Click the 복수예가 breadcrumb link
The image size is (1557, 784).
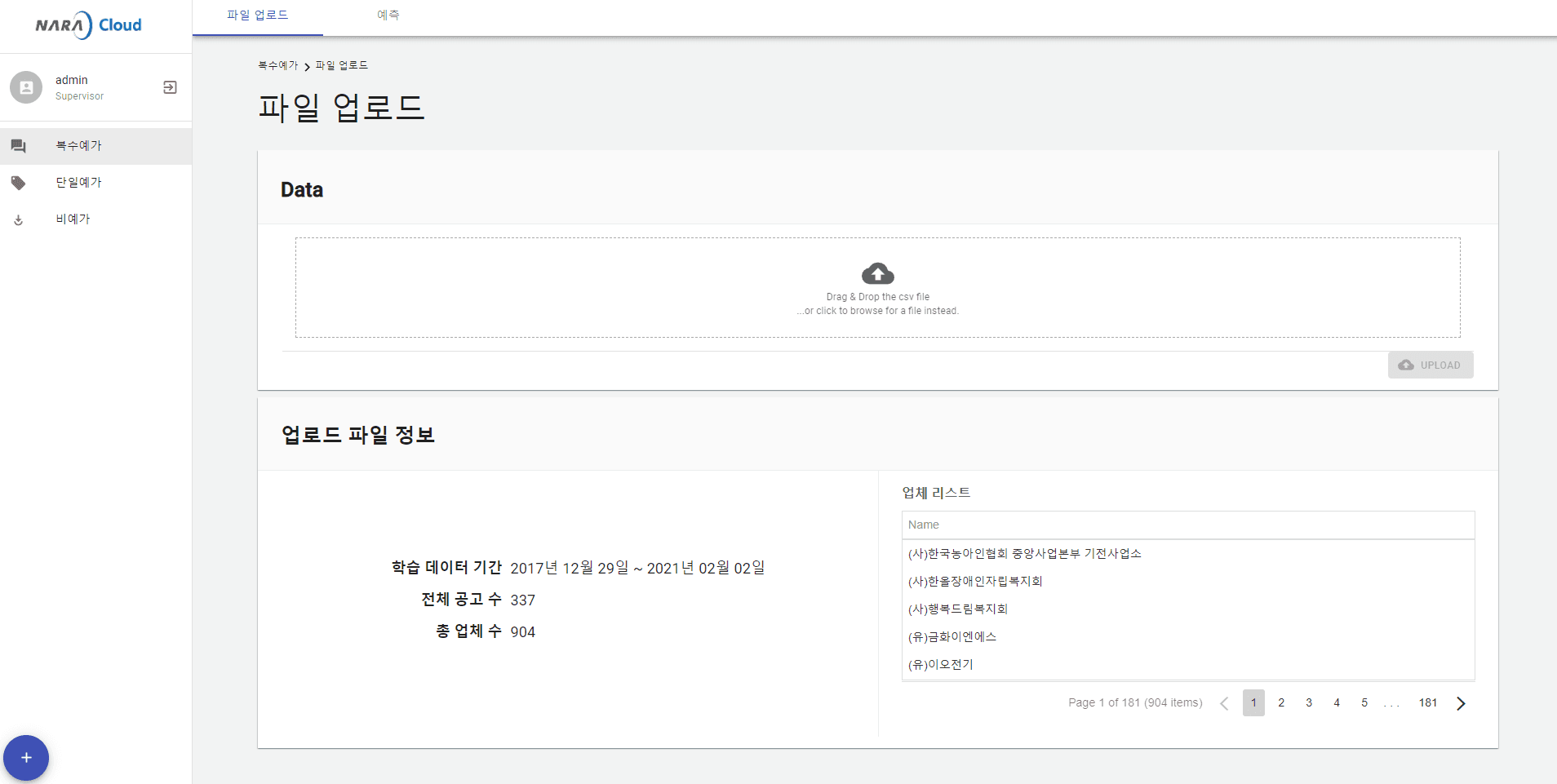tap(277, 65)
